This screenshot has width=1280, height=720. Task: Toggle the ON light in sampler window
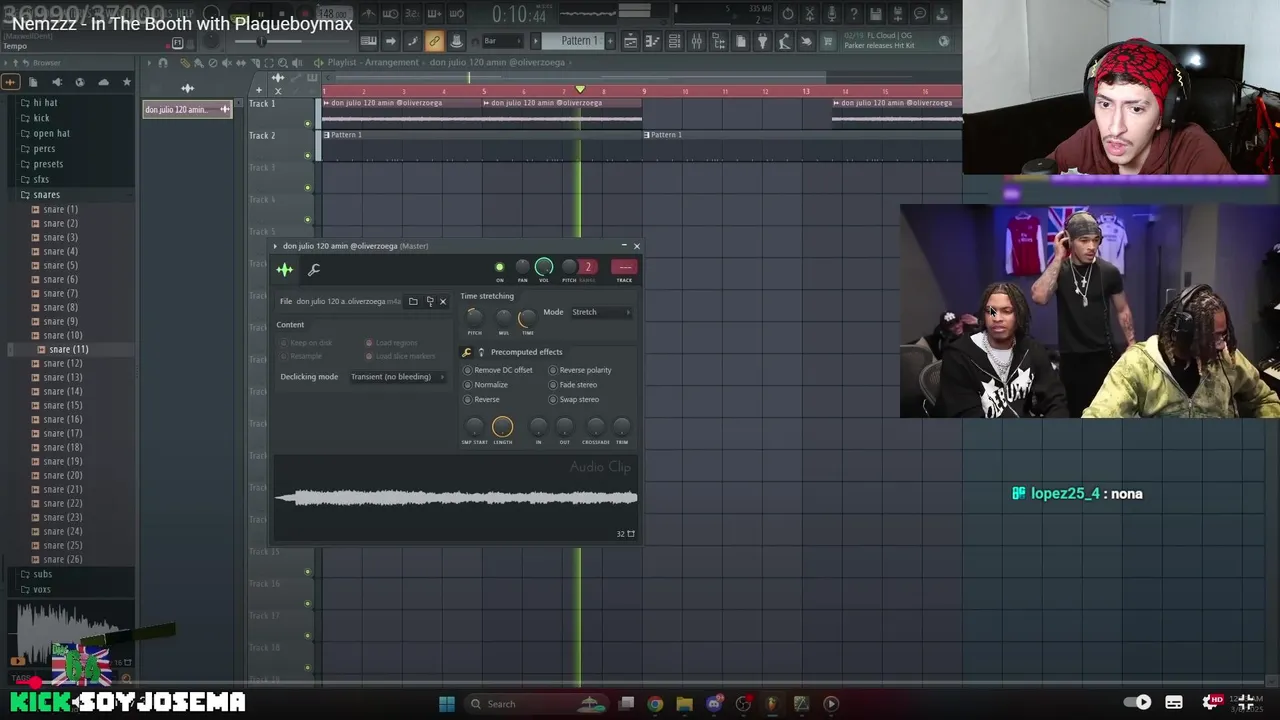click(x=500, y=267)
